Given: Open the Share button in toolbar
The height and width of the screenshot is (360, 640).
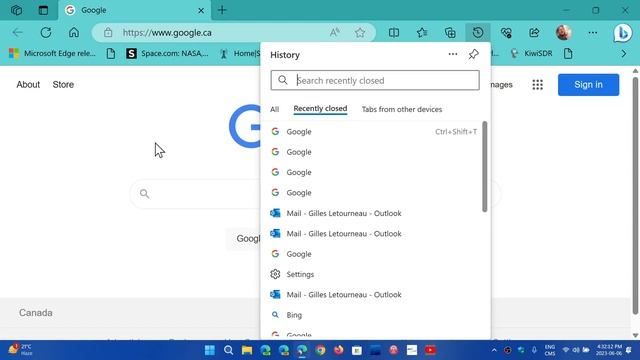Looking at the screenshot, I should 534,33.
